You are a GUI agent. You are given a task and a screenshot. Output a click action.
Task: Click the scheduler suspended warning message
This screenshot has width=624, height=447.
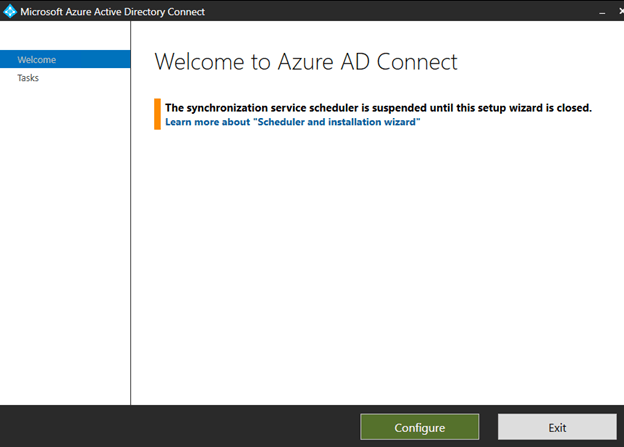(x=378, y=107)
